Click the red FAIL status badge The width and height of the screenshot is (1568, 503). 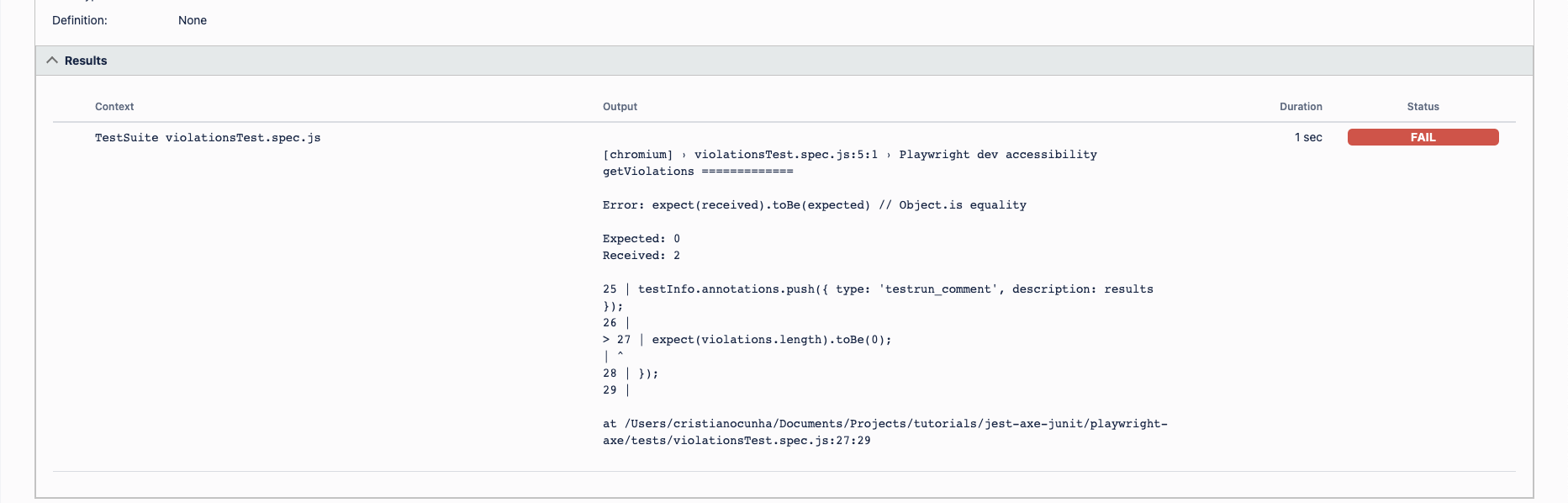(1423, 137)
